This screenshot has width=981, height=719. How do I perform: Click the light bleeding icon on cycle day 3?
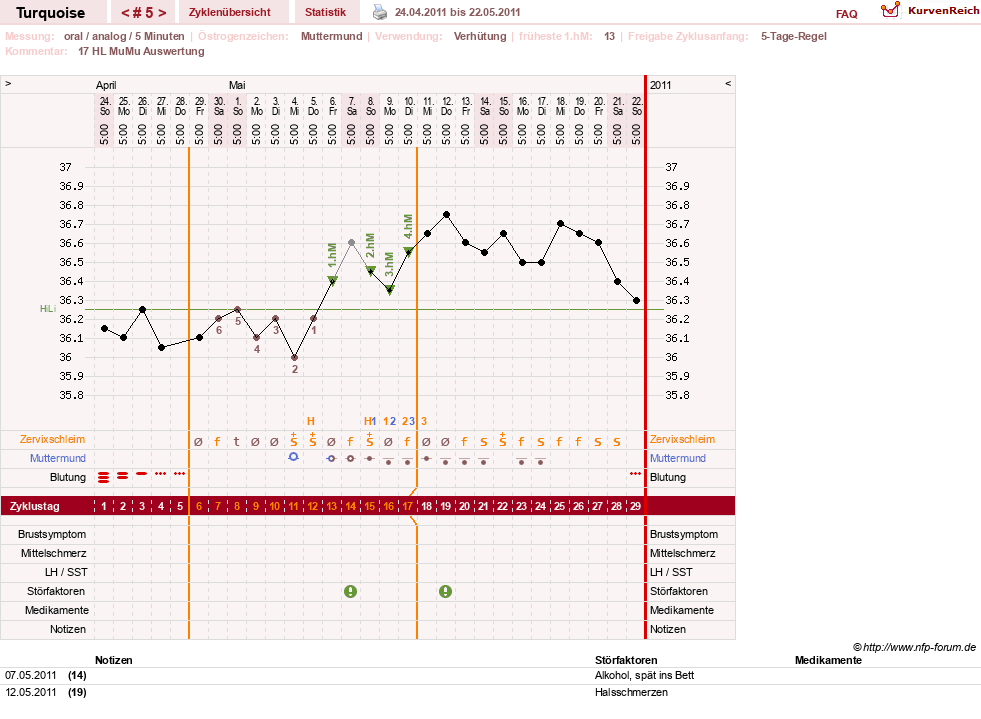tap(141, 474)
